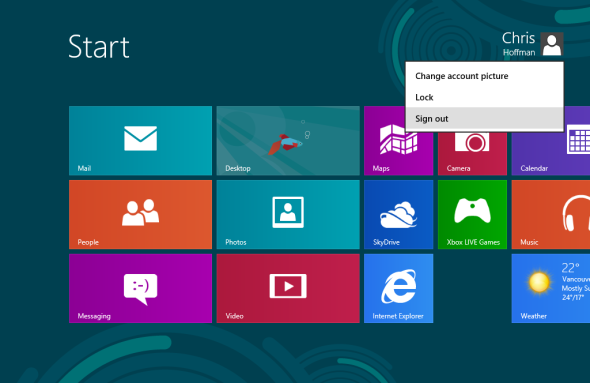Open the Music tile
This screenshot has width=590, height=383.
(x=550, y=214)
